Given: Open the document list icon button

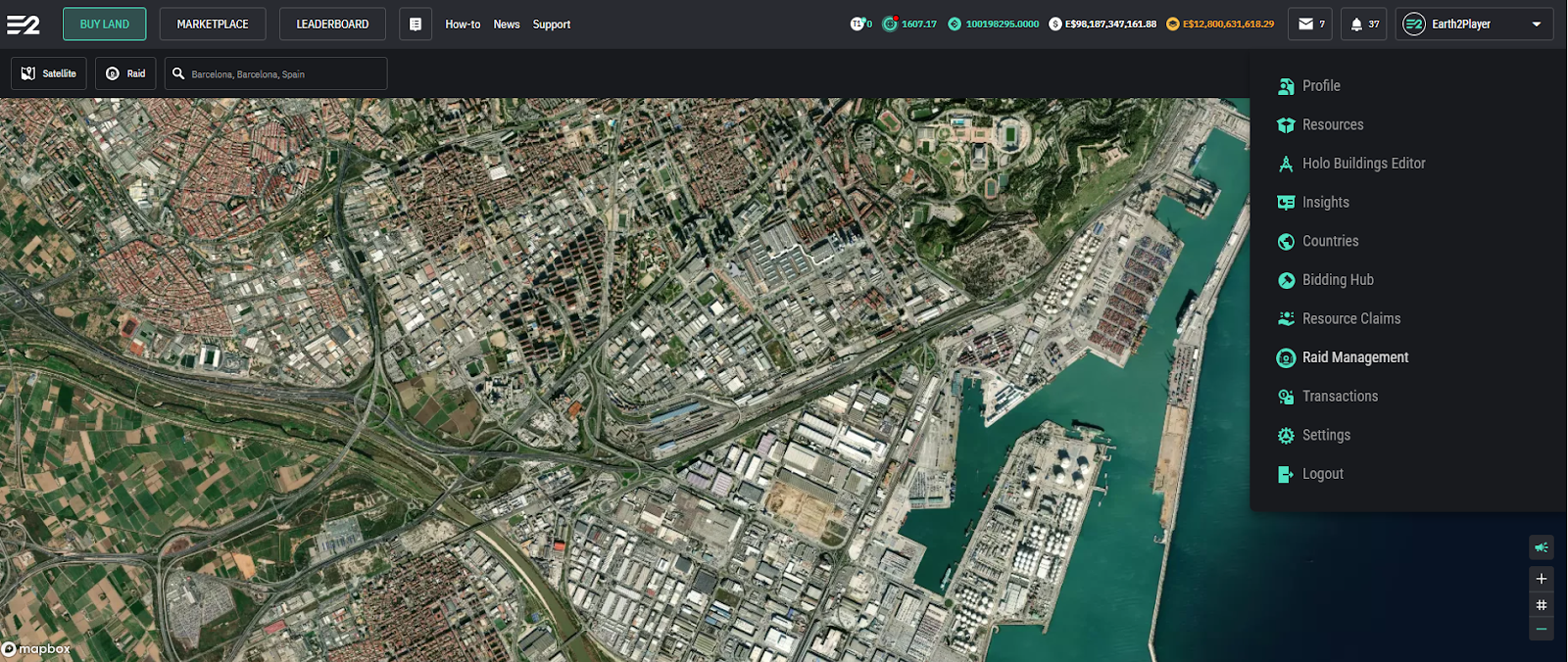Looking at the screenshot, I should [x=416, y=24].
